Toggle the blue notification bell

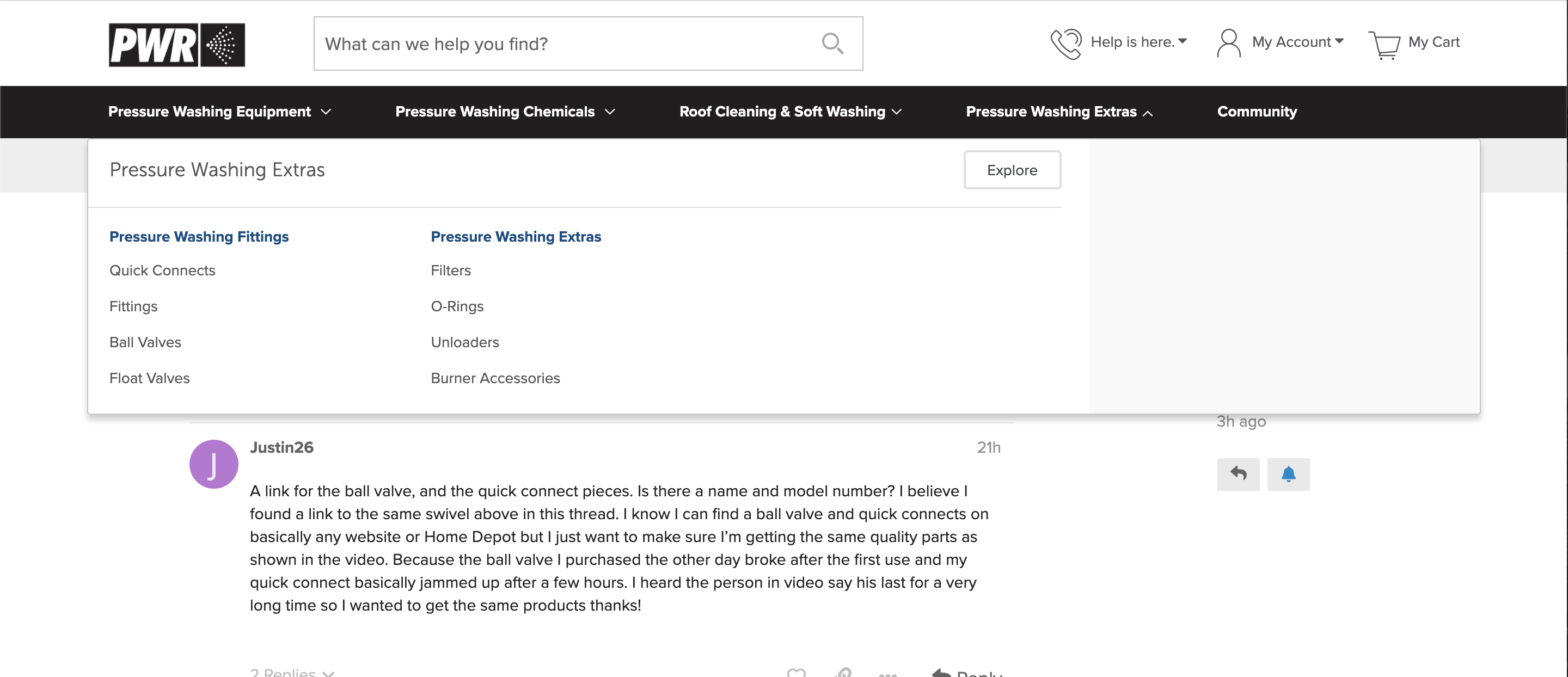coord(1288,474)
